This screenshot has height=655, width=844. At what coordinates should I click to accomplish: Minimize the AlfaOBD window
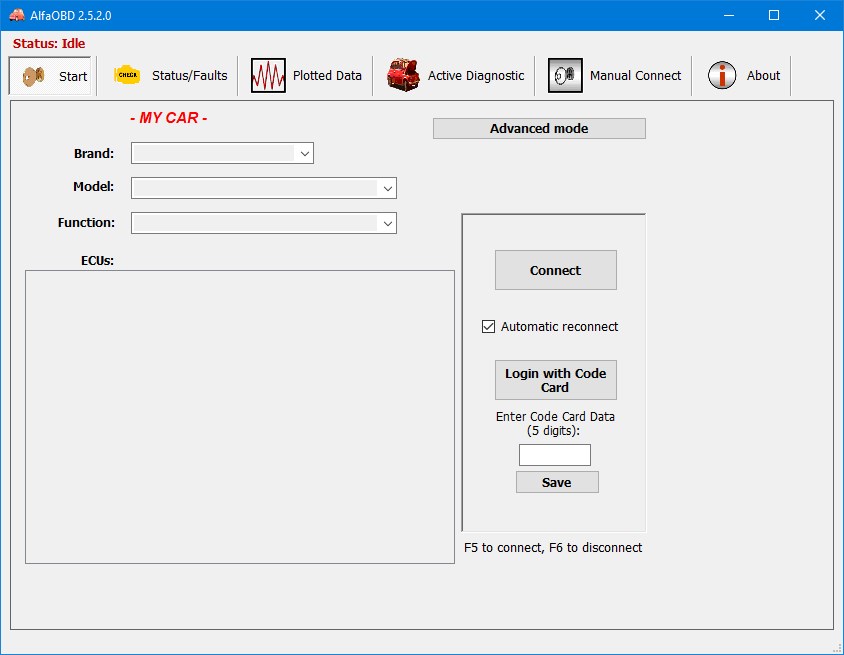click(729, 15)
